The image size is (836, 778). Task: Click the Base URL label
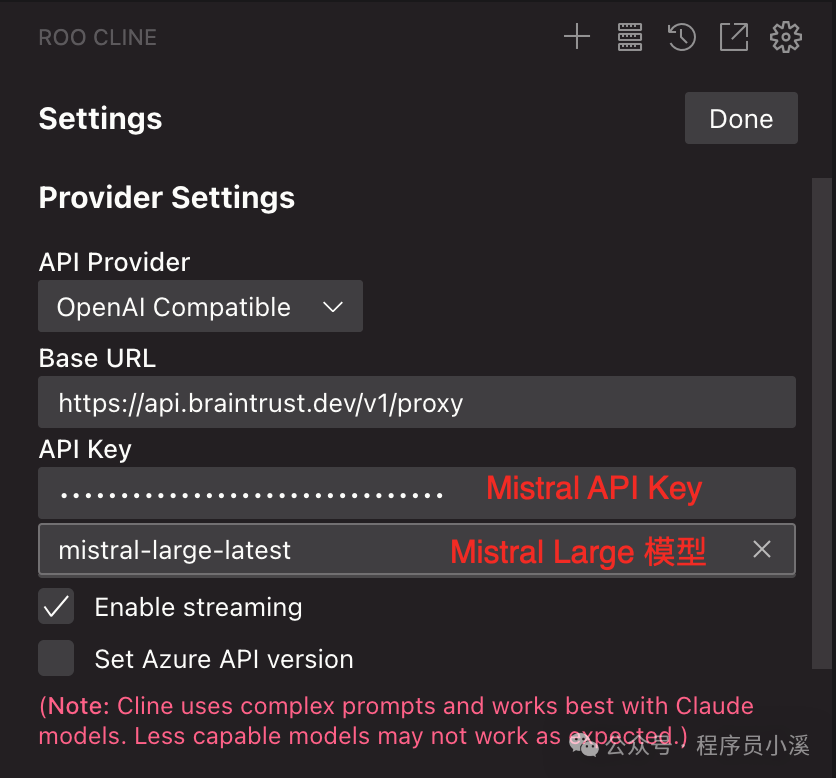coord(97,358)
